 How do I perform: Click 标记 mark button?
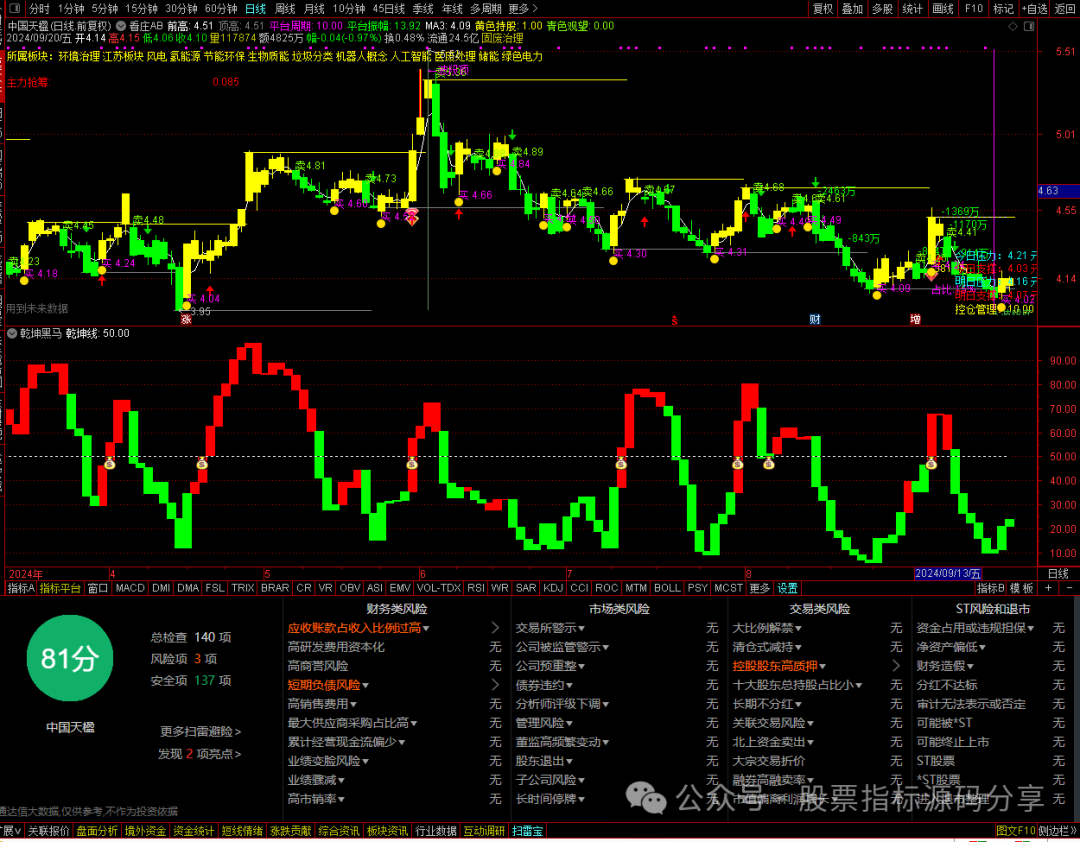tap(1003, 9)
